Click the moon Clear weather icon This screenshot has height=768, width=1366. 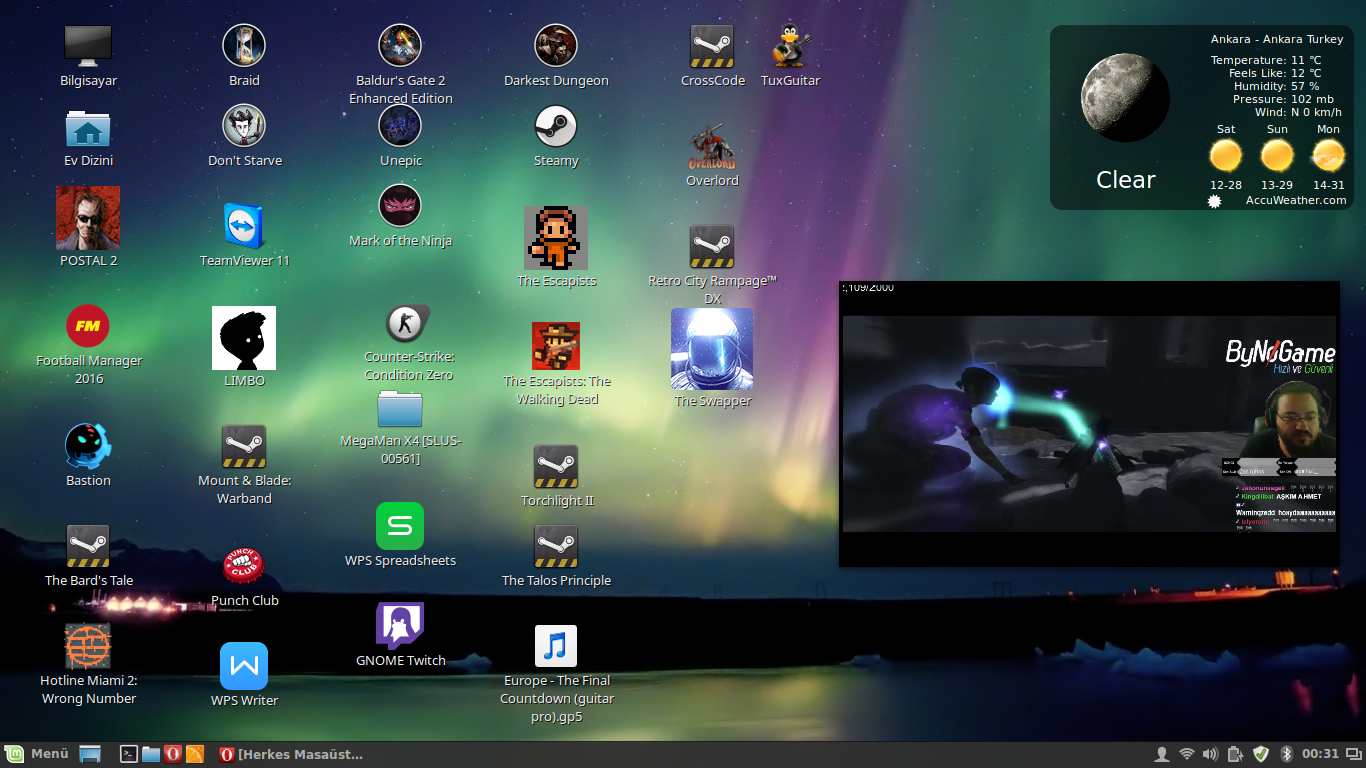tap(1125, 98)
